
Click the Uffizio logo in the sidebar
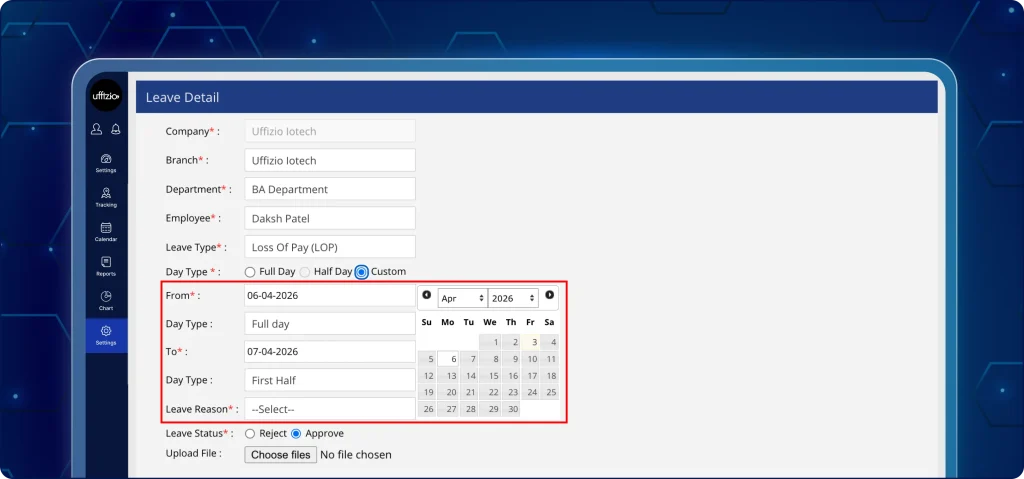coord(106,96)
